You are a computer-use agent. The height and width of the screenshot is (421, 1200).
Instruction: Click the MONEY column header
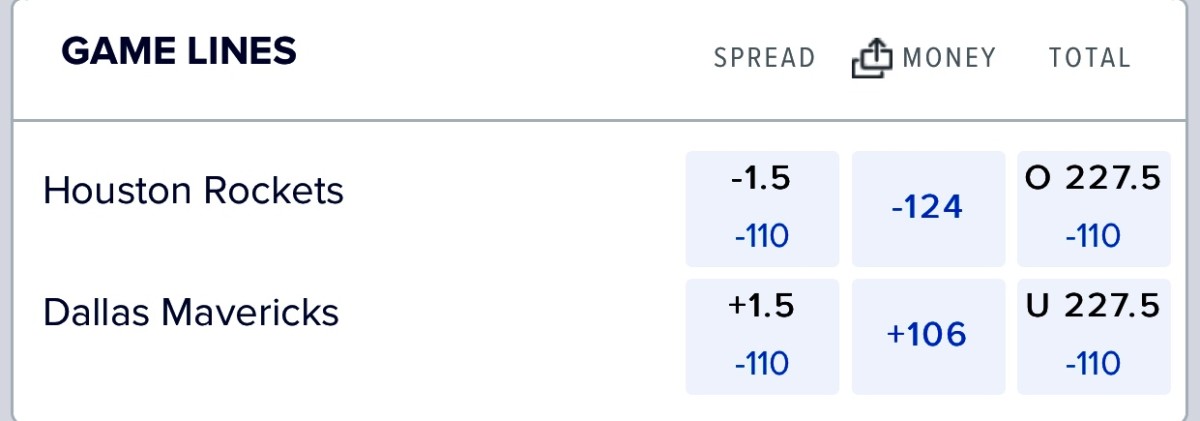(949, 59)
